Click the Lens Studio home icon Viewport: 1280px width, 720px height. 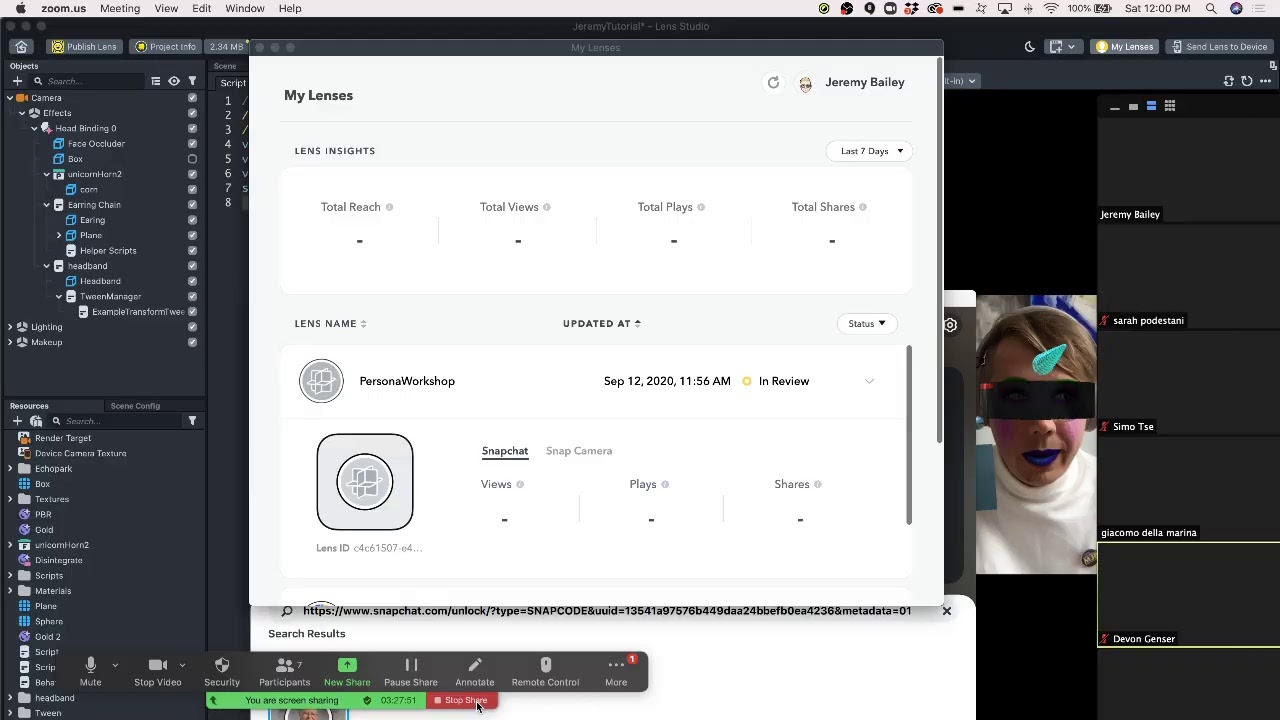pyautogui.click(x=21, y=47)
